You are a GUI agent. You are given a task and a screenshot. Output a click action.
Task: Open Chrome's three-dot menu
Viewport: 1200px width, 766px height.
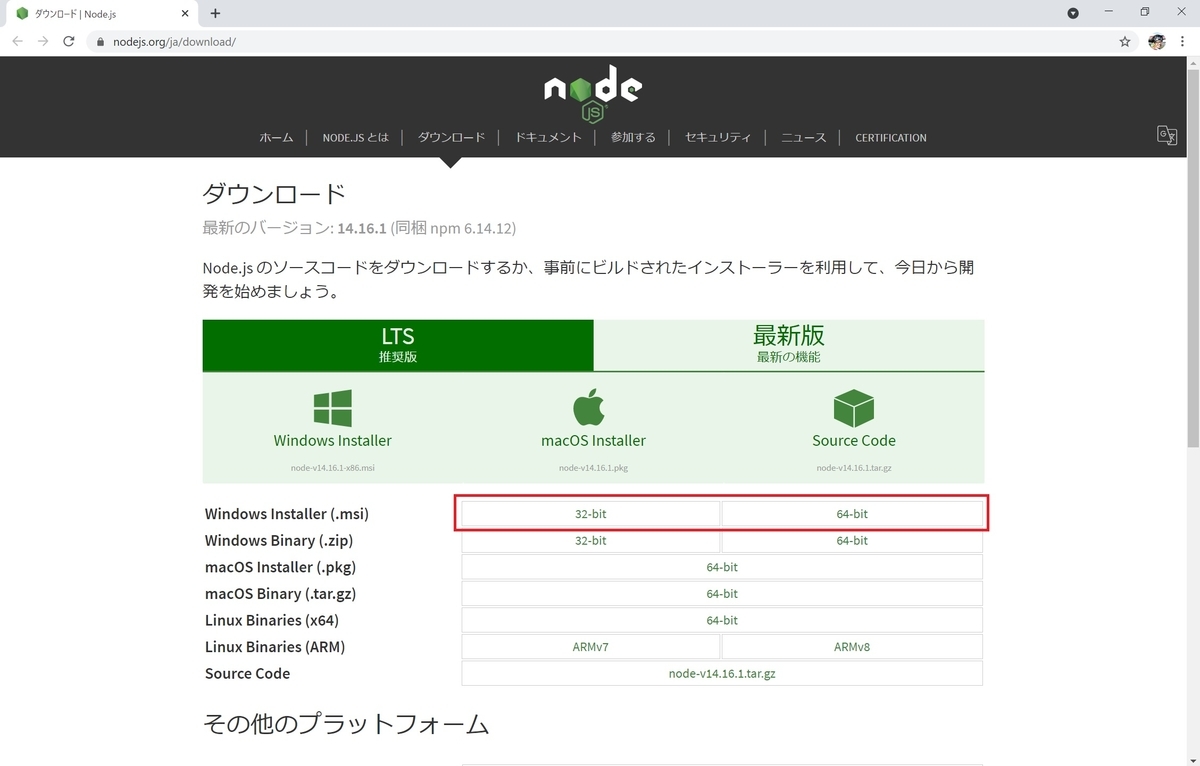1184,42
